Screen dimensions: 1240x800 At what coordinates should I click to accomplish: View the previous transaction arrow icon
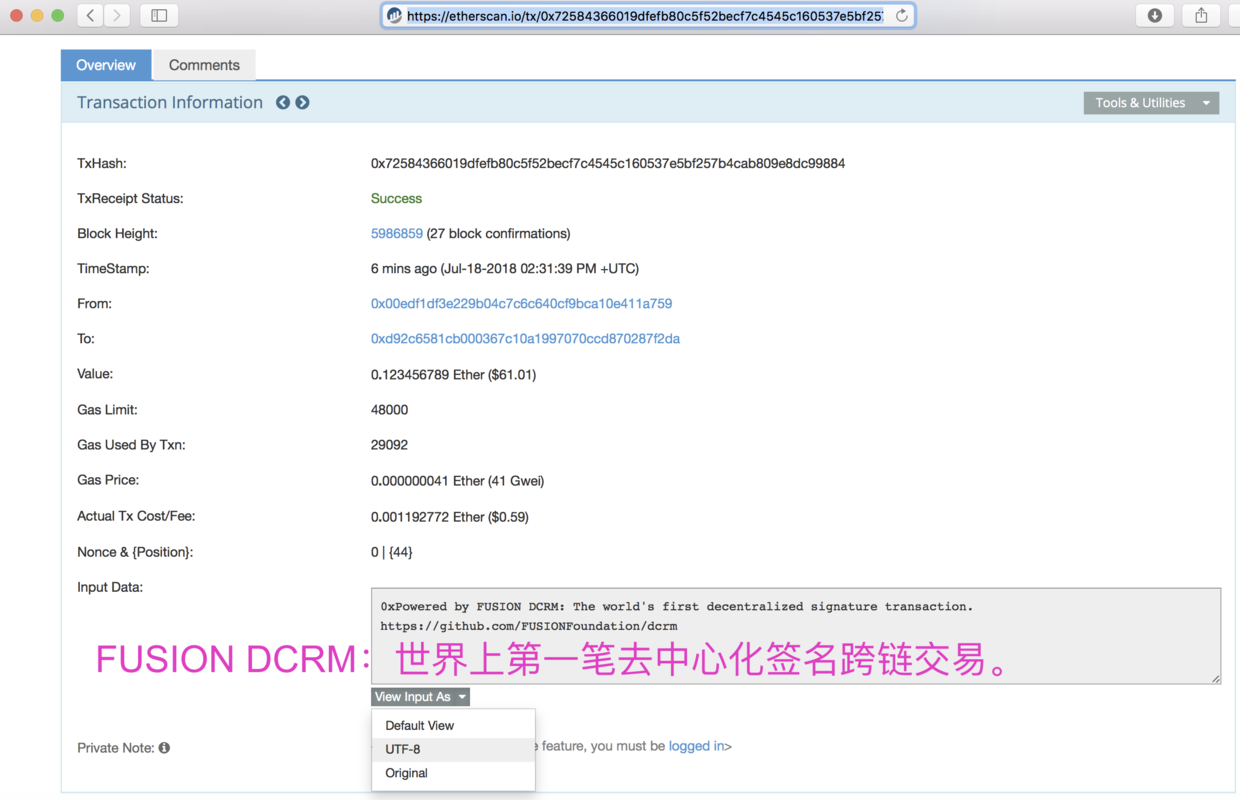point(283,103)
